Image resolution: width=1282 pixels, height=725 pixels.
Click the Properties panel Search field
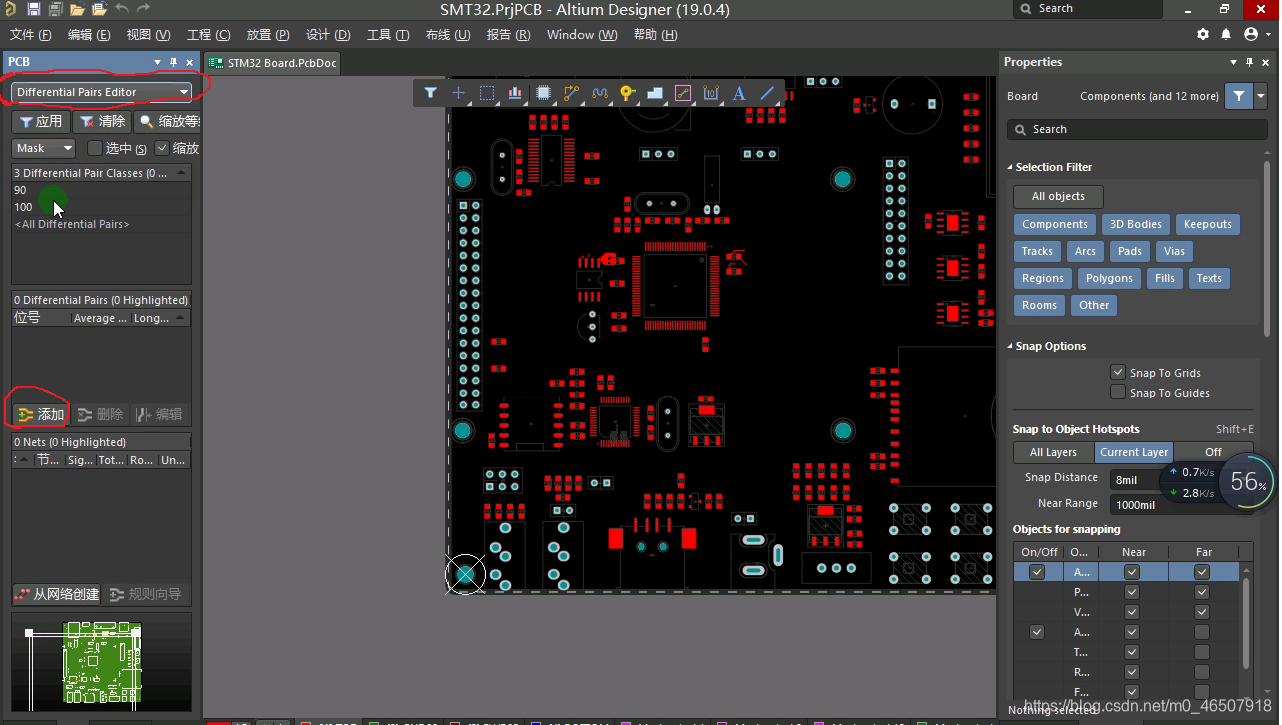pos(1137,129)
